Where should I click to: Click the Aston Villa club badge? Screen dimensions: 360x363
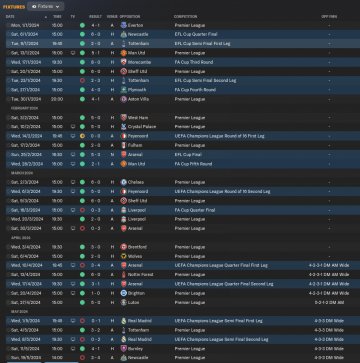click(123, 99)
